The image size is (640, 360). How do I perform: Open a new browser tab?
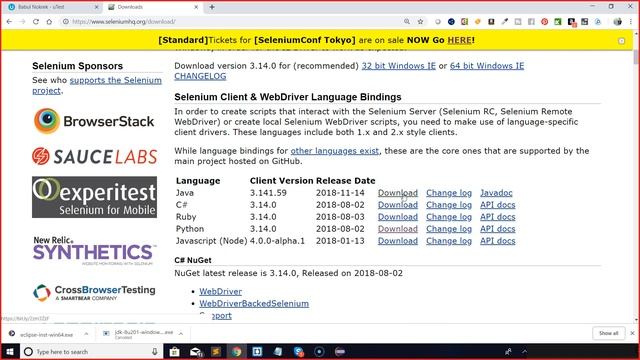coord(212,7)
